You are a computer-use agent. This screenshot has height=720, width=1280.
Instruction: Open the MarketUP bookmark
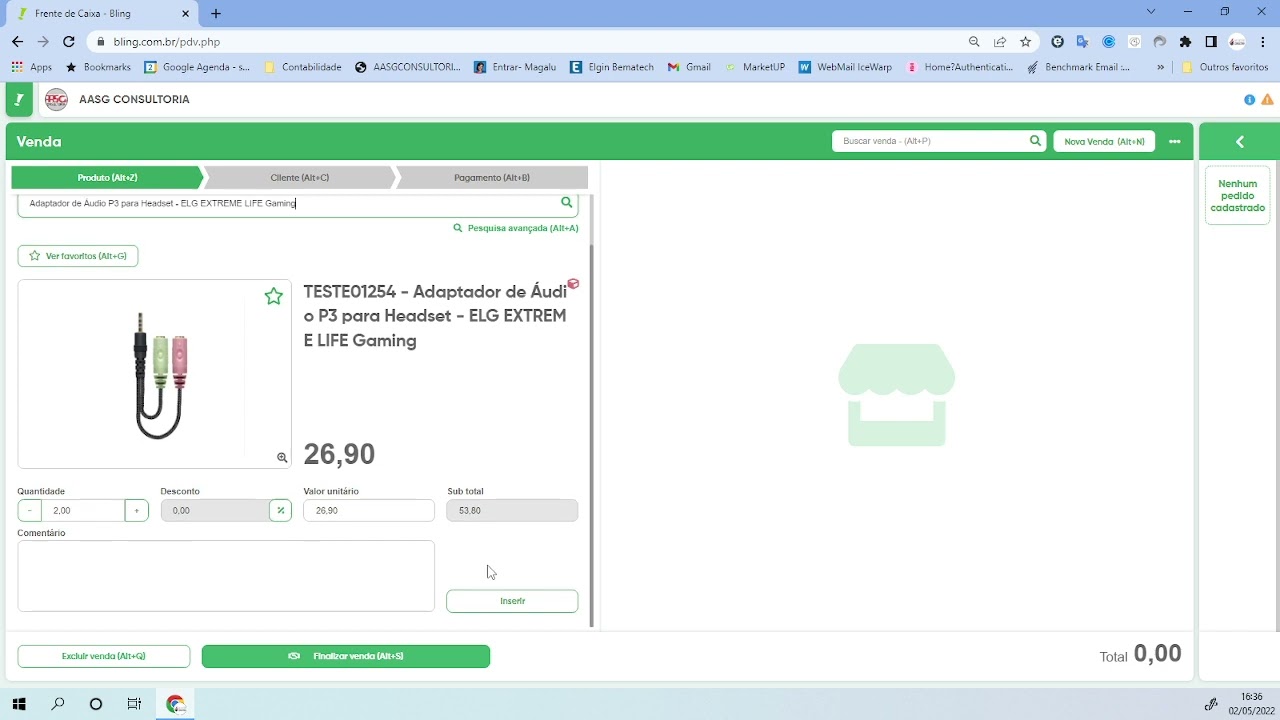pyautogui.click(x=754, y=67)
